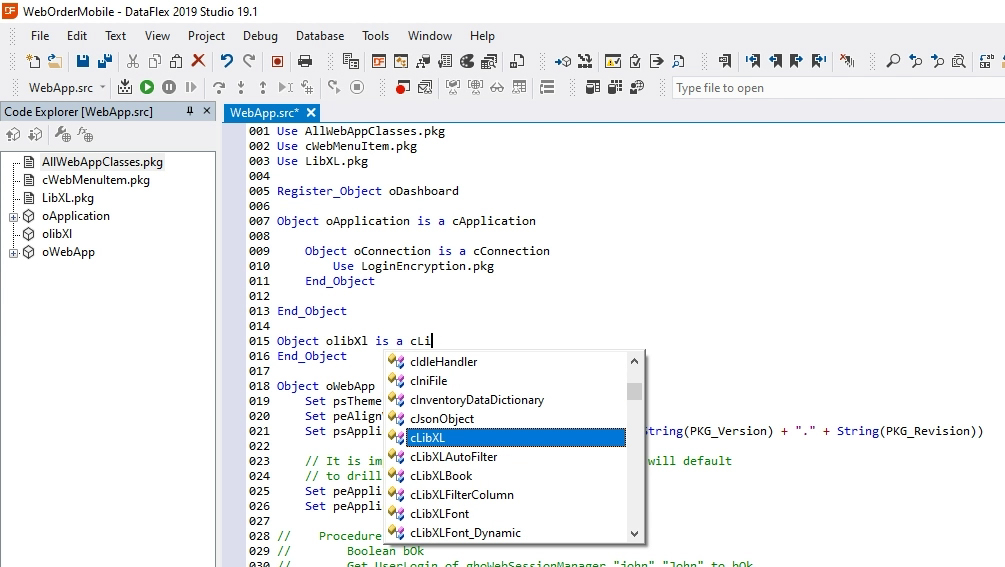Expand the oApplication tree node
The width and height of the screenshot is (1005, 567).
(14, 217)
